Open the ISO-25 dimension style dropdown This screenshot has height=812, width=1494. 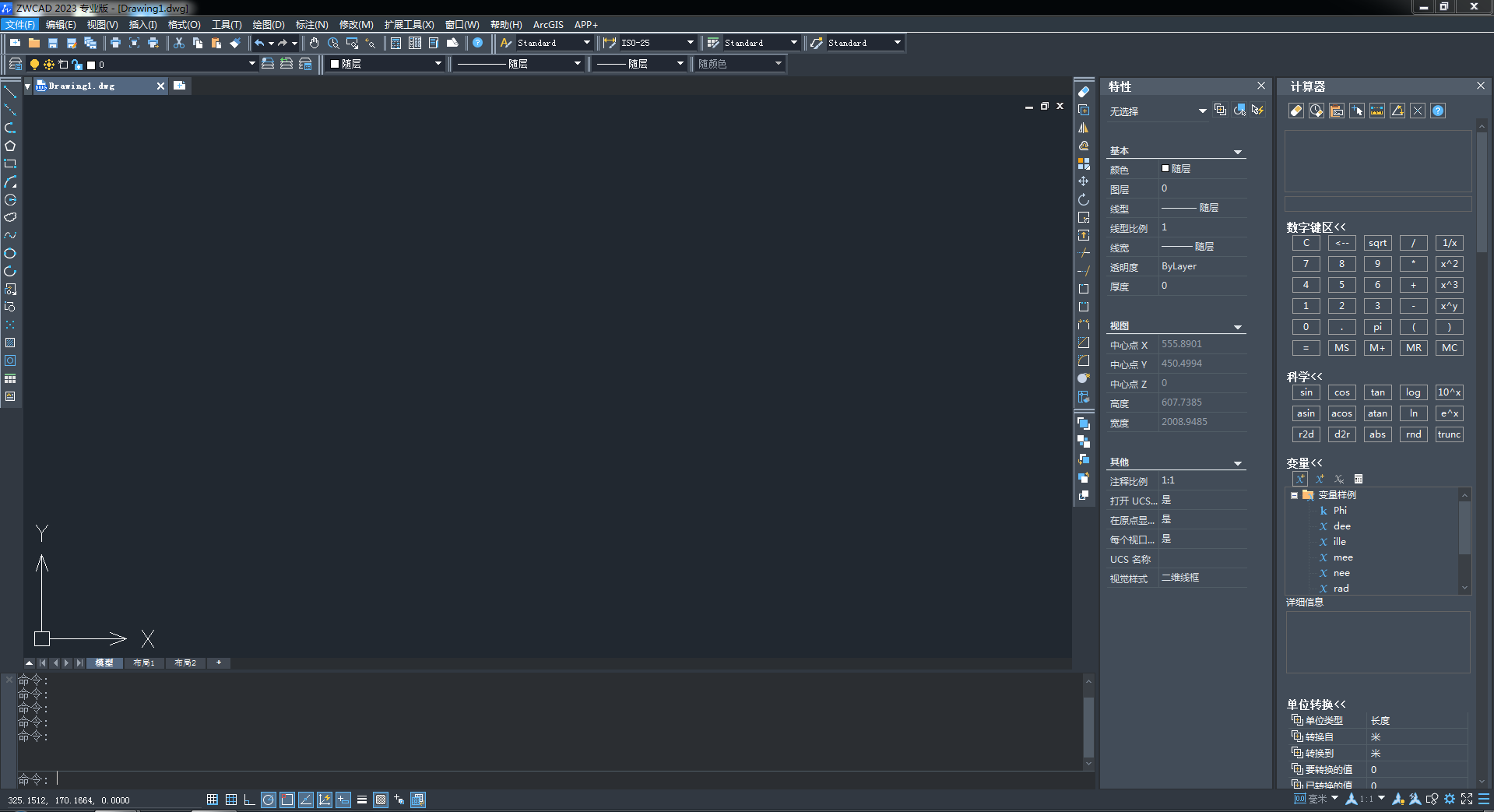(x=690, y=43)
